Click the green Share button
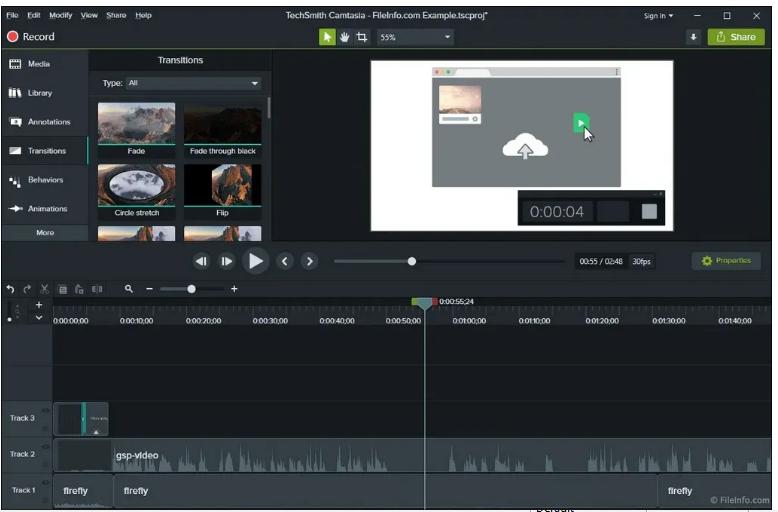The width and height of the screenshot is (778, 512). pos(736,37)
